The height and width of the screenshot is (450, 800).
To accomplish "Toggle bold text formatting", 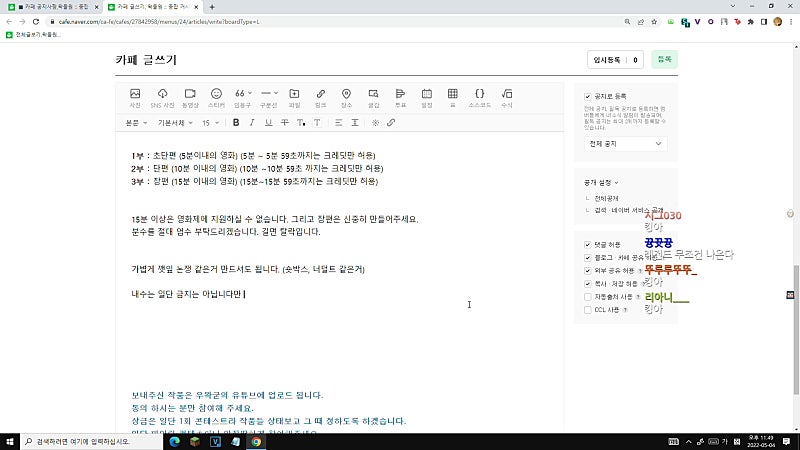I will click(x=236, y=122).
